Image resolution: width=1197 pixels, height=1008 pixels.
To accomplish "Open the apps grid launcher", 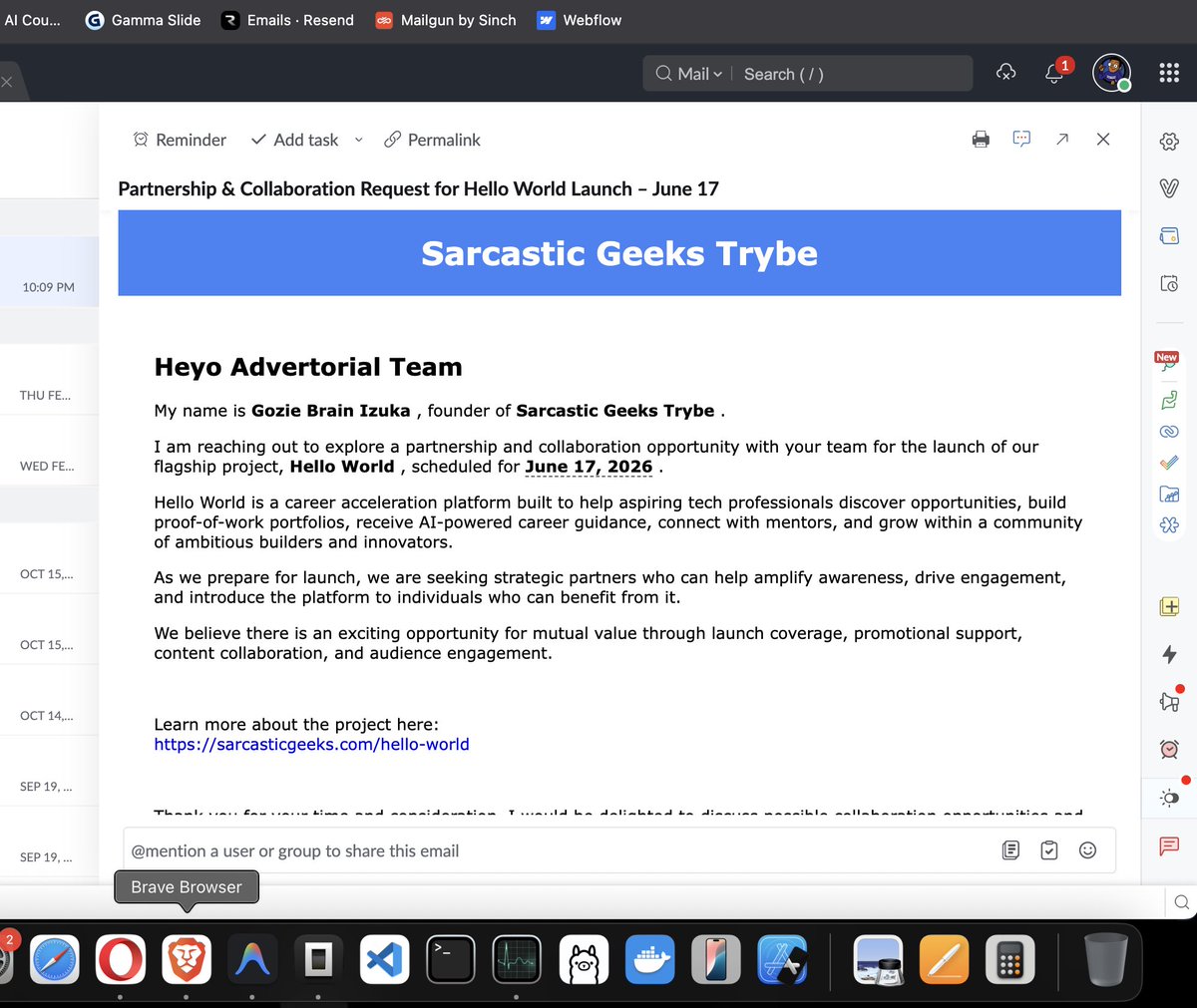I will pos(1169,73).
